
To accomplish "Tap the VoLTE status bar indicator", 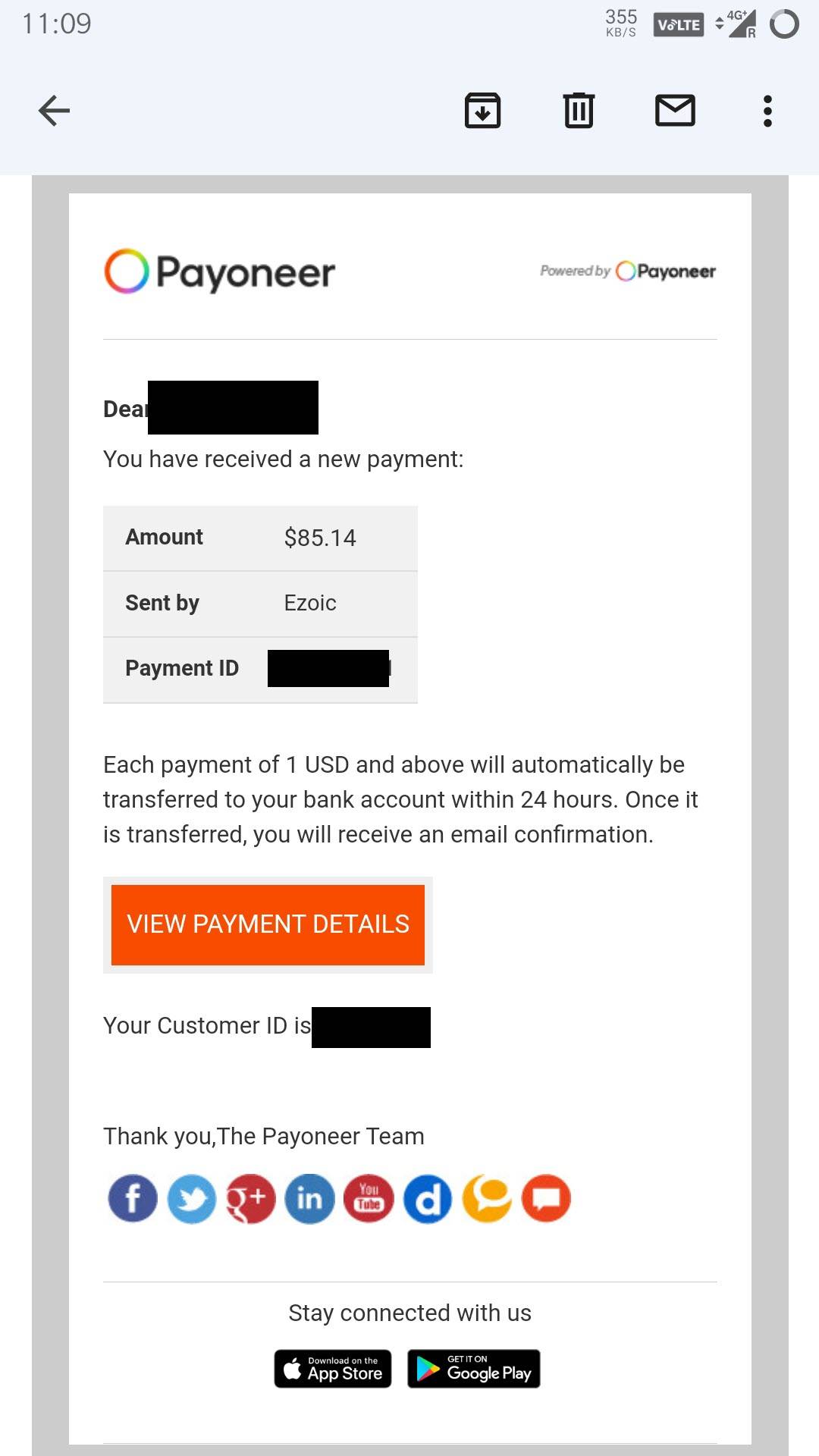I will 678,24.
